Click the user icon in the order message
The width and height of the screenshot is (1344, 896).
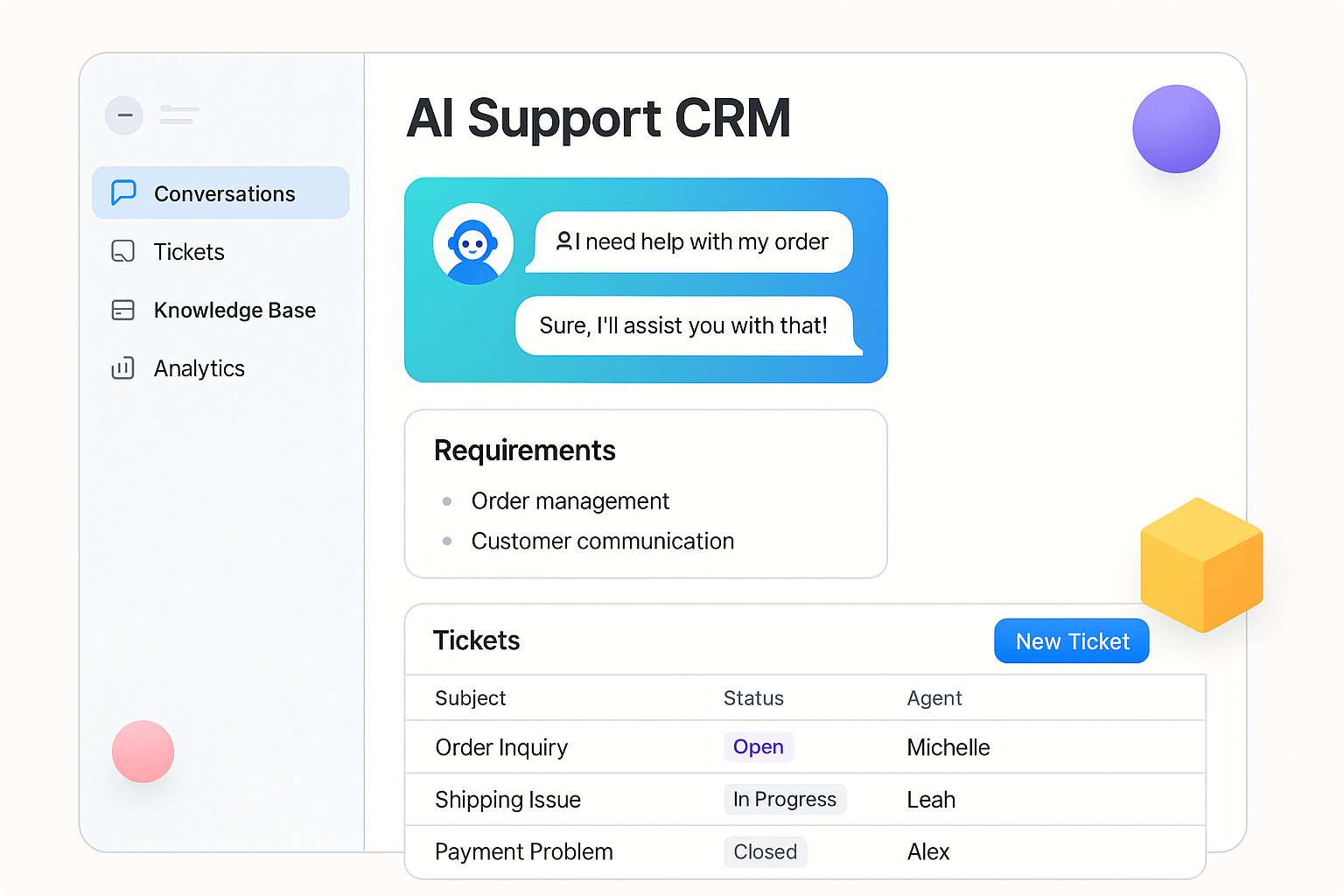click(565, 241)
